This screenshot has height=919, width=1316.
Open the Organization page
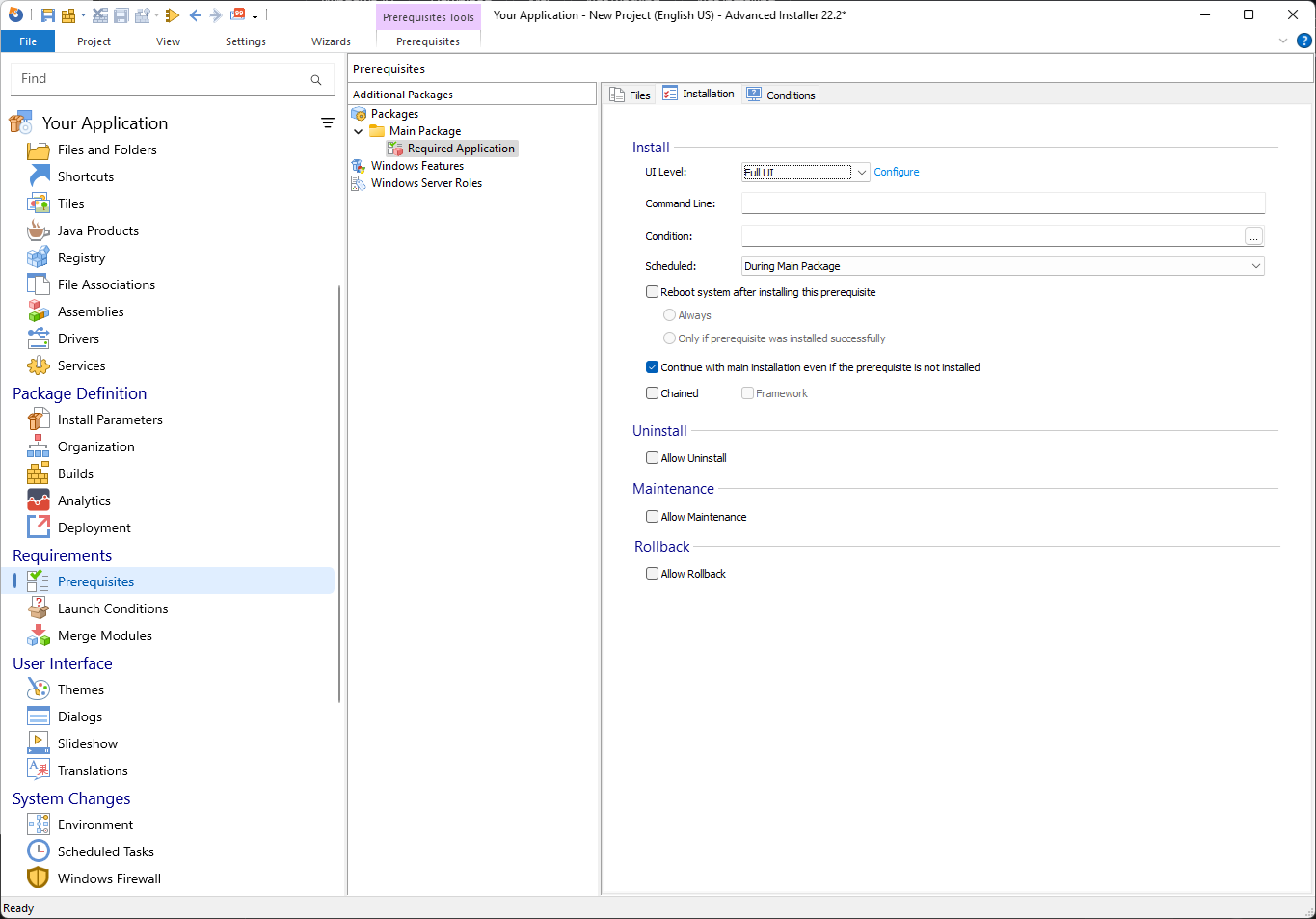tap(95, 446)
